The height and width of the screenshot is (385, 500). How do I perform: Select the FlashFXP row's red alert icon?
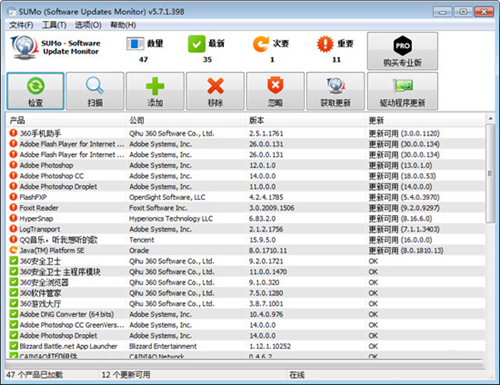[x=13, y=197]
